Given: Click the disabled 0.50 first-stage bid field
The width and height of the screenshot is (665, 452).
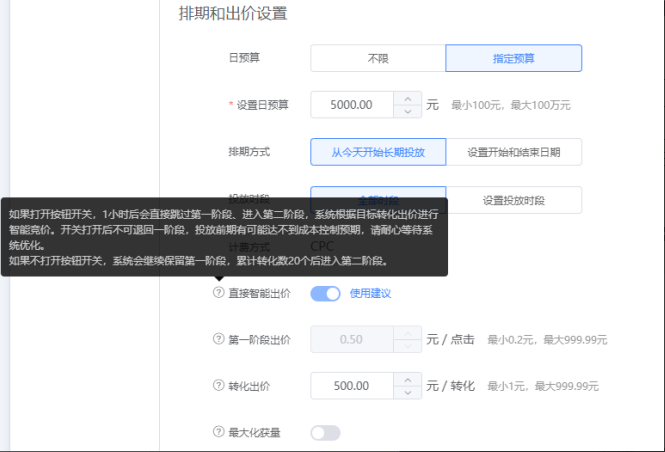Looking at the screenshot, I should click(352, 339).
